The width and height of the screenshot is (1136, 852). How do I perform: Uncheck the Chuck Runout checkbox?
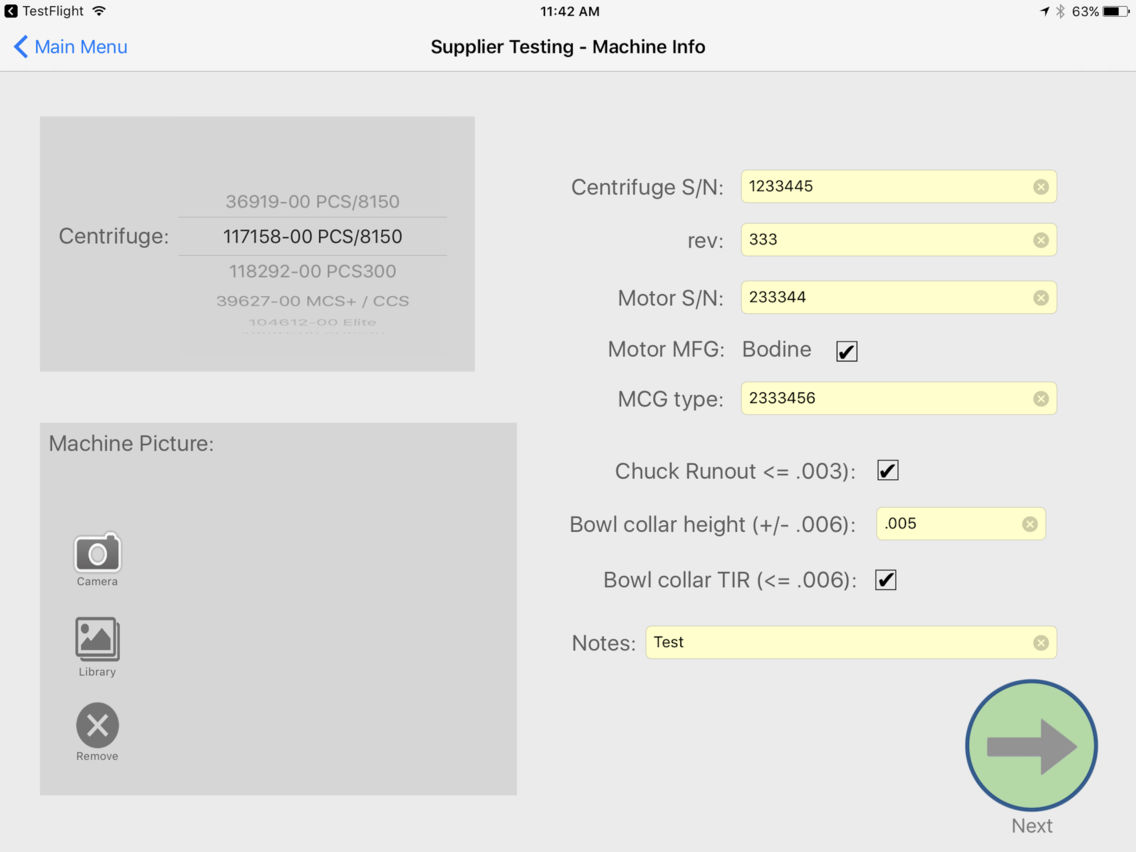point(887,470)
